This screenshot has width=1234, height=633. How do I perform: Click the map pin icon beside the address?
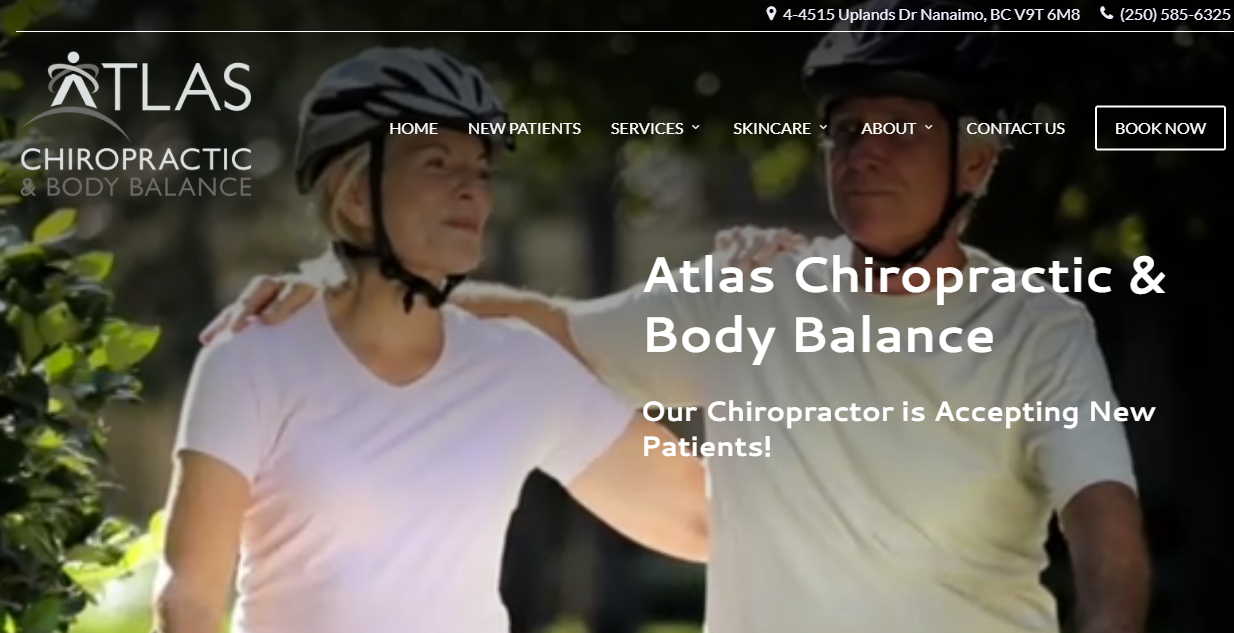pyautogui.click(x=771, y=14)
